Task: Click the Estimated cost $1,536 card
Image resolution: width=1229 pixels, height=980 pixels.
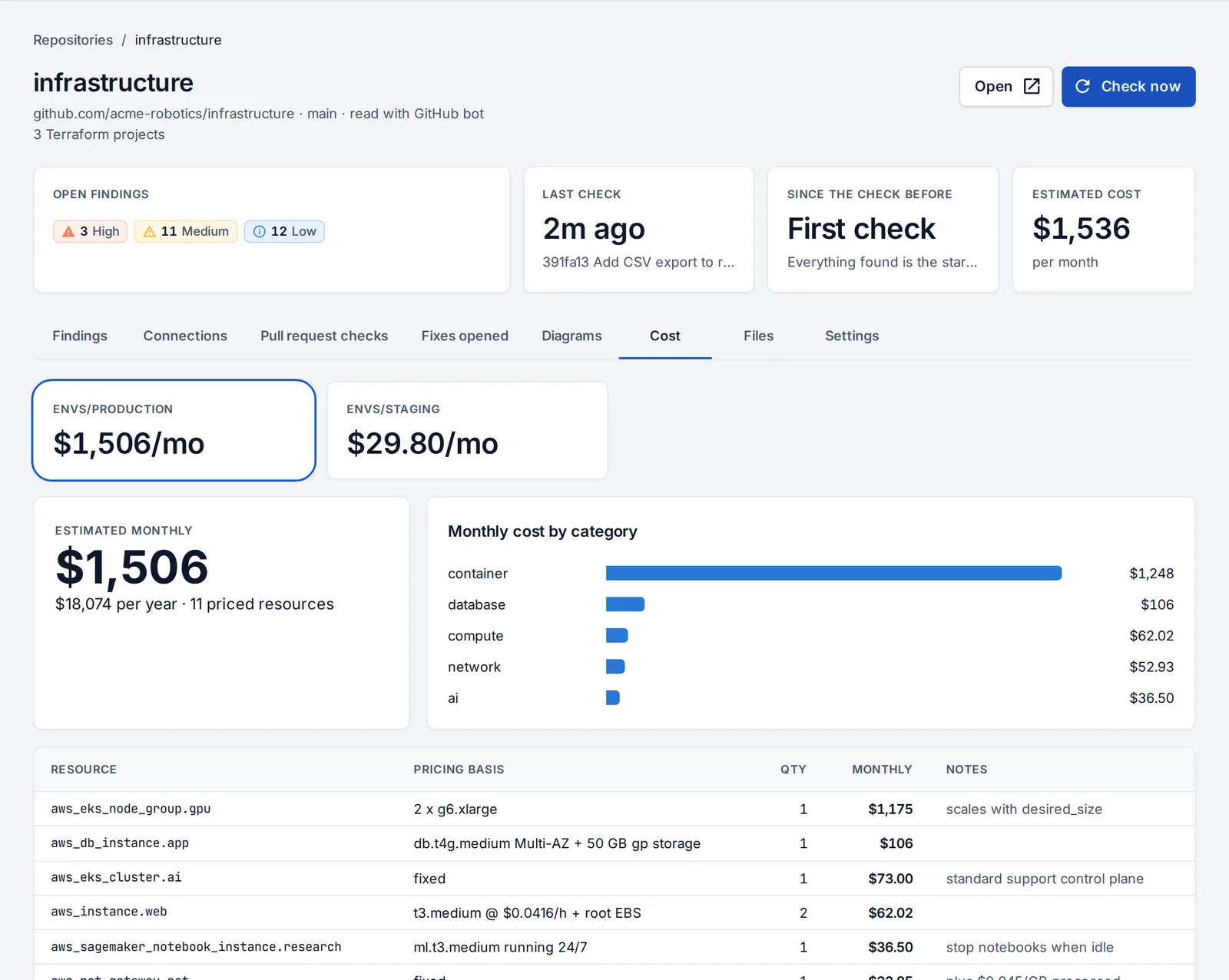Action: 1103,230
